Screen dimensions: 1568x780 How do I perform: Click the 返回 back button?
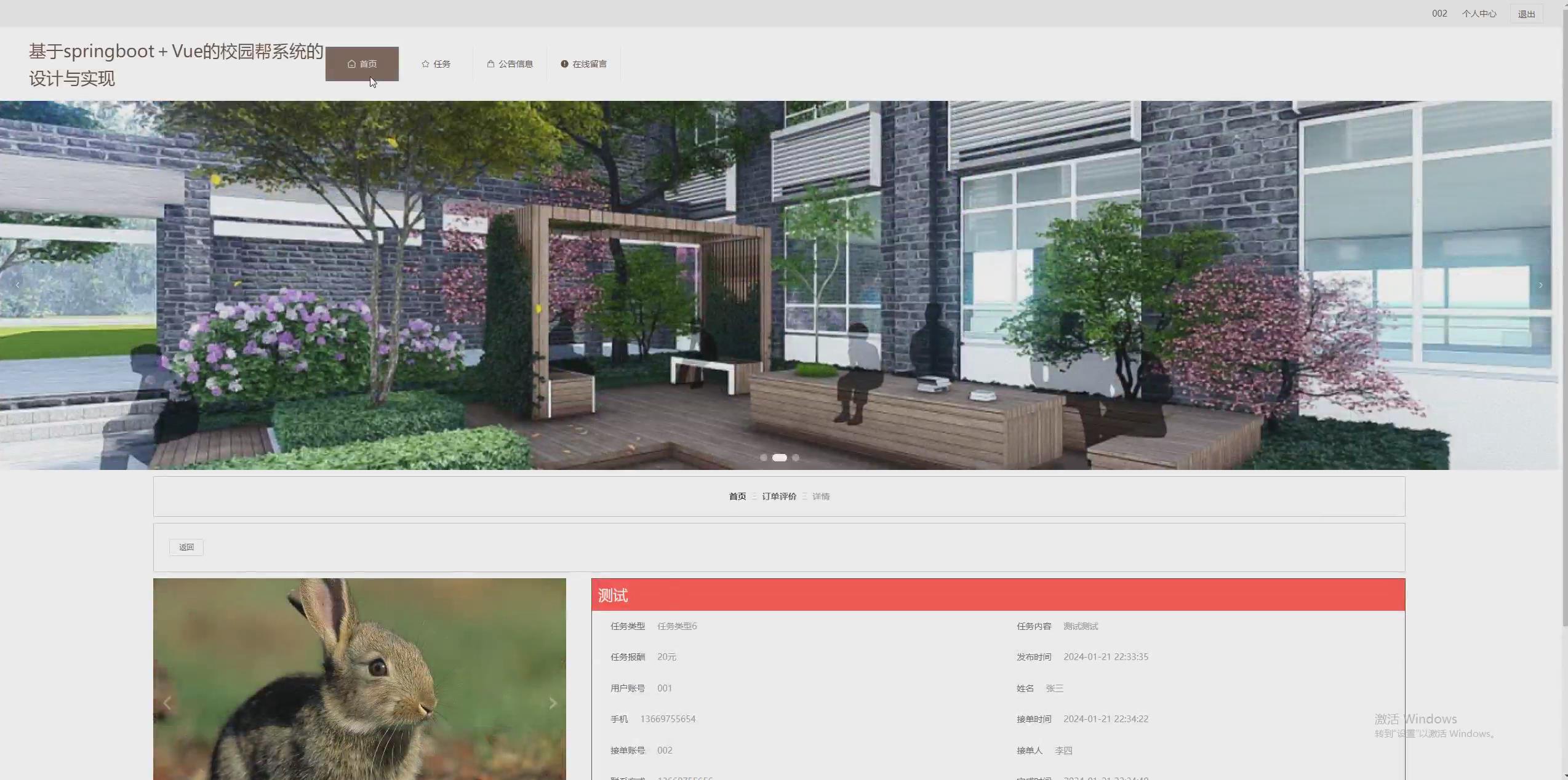click(186, 547)
